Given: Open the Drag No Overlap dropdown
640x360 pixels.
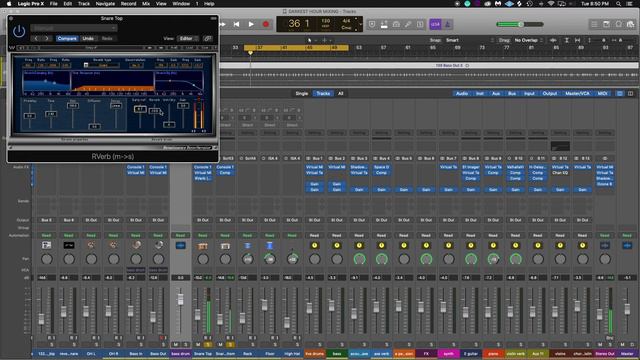Looking at the screenshot, I should [x=528, y=40].
